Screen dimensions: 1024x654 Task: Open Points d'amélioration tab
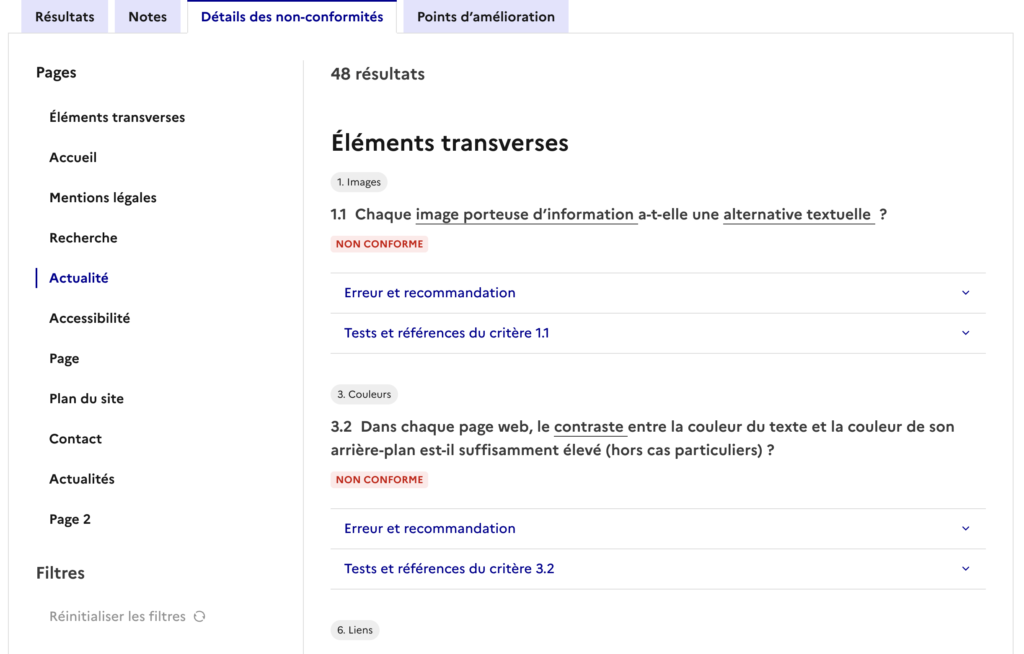point(486,17)
